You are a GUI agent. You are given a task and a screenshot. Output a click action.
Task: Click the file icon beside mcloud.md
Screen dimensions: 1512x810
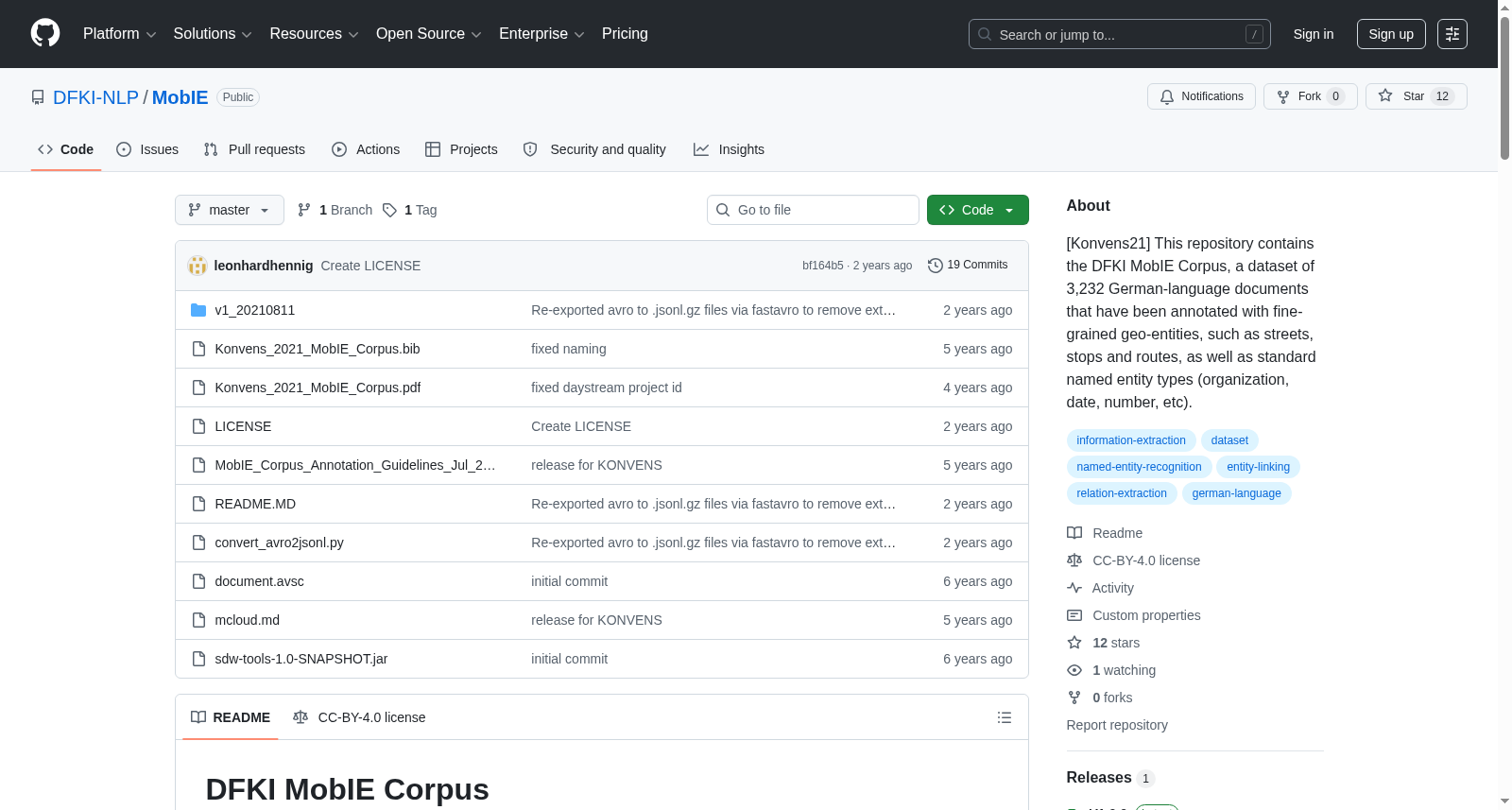[198, 620]
